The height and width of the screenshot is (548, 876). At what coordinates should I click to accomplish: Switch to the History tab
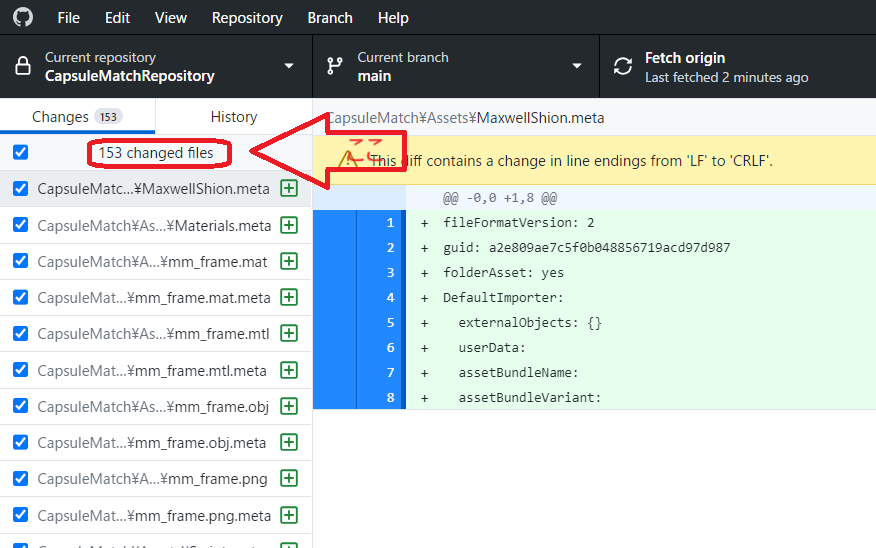234,117
